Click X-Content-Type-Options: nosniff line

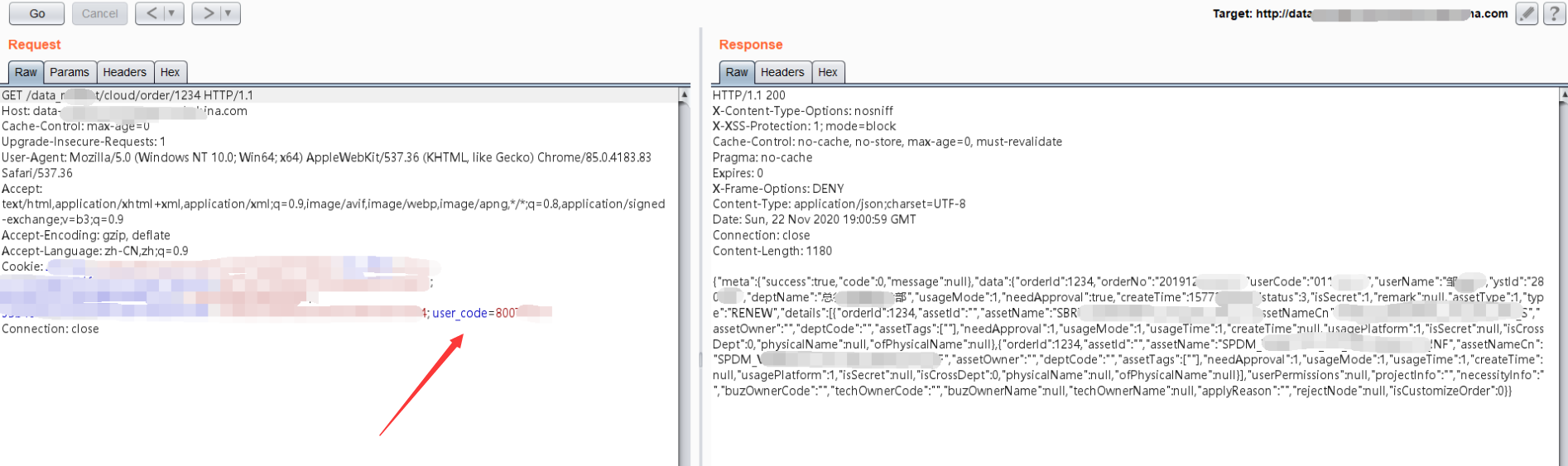point(803,111)
